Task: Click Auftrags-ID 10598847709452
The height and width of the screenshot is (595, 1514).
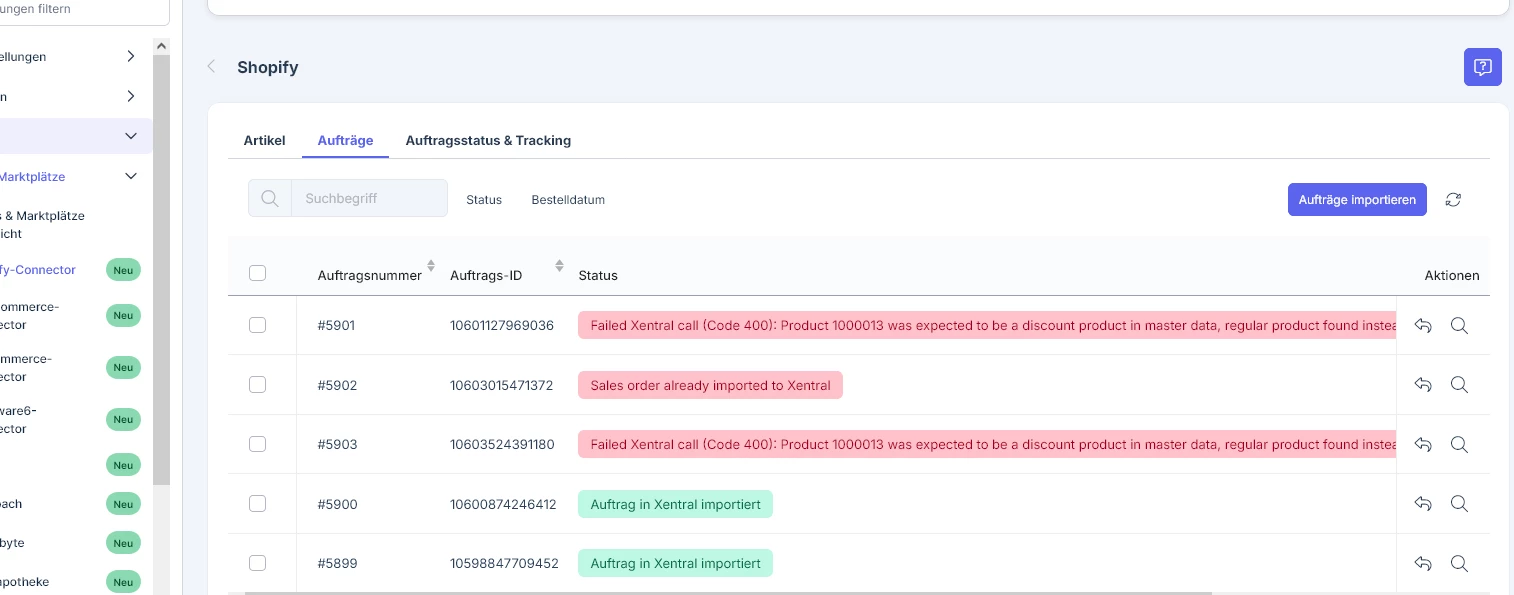Action: point(504,563)
